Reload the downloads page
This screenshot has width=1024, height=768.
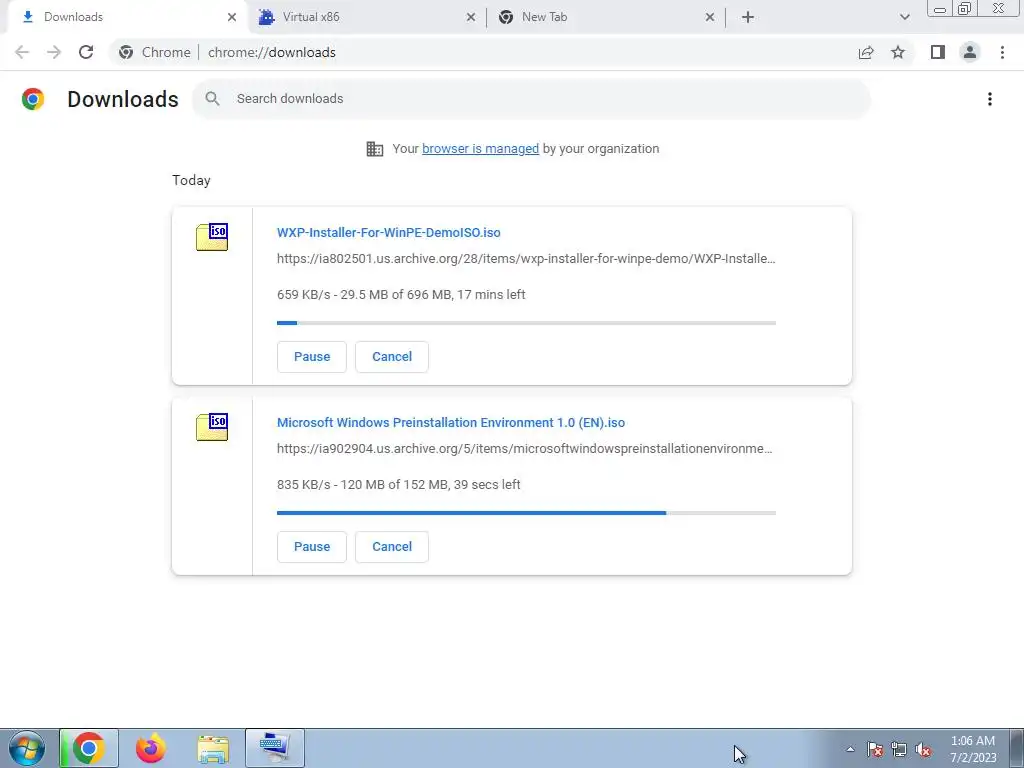(86, 52)
